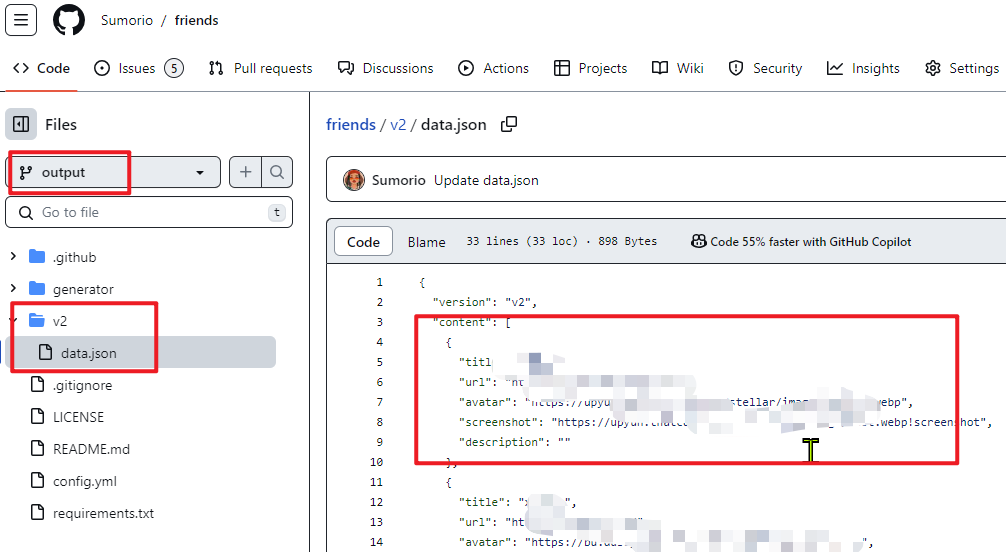Open the Security tab
Viewport: 1006px width, 552px height.
765,68
